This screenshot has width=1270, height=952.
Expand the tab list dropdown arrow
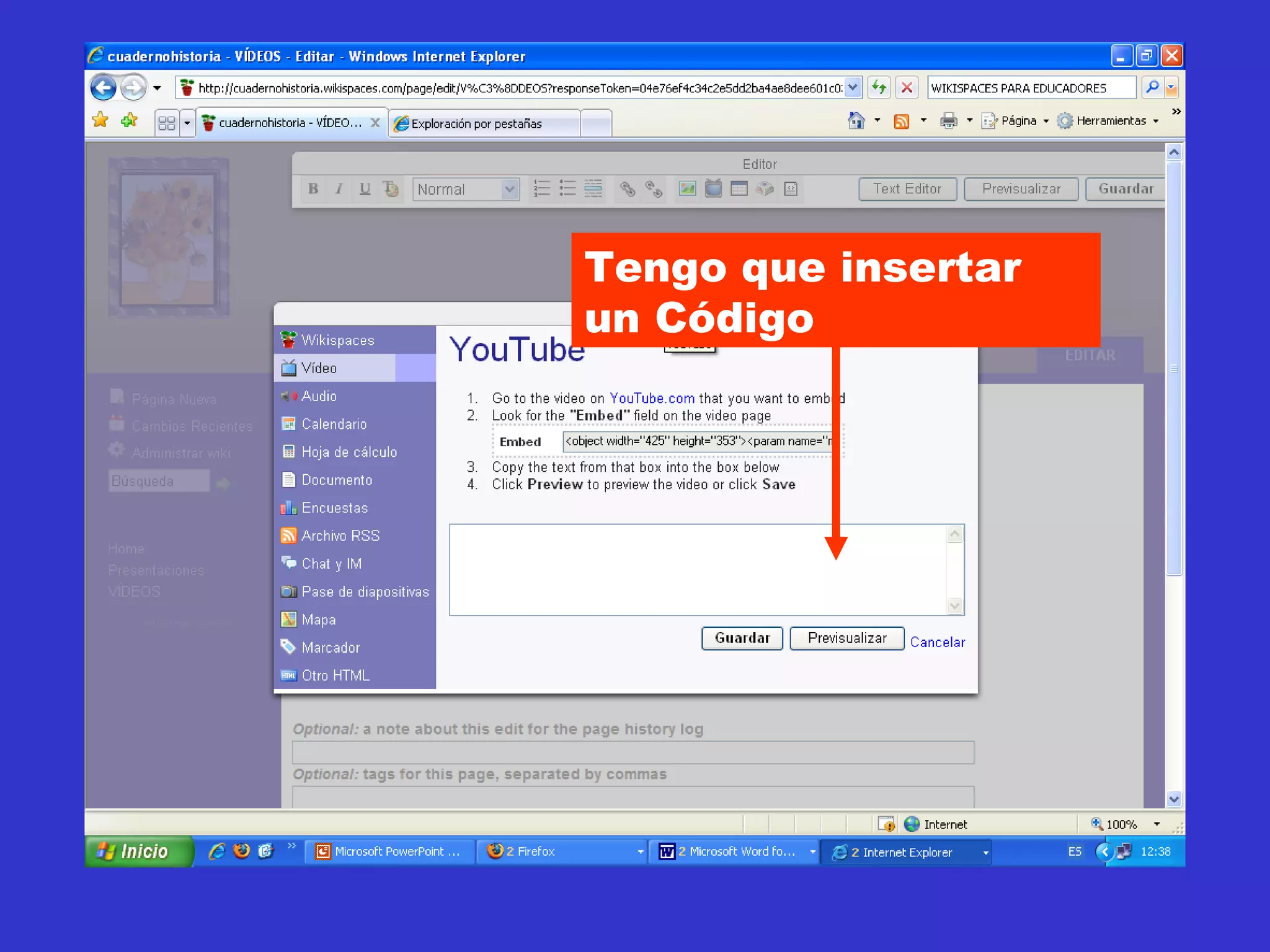[187, 123]
